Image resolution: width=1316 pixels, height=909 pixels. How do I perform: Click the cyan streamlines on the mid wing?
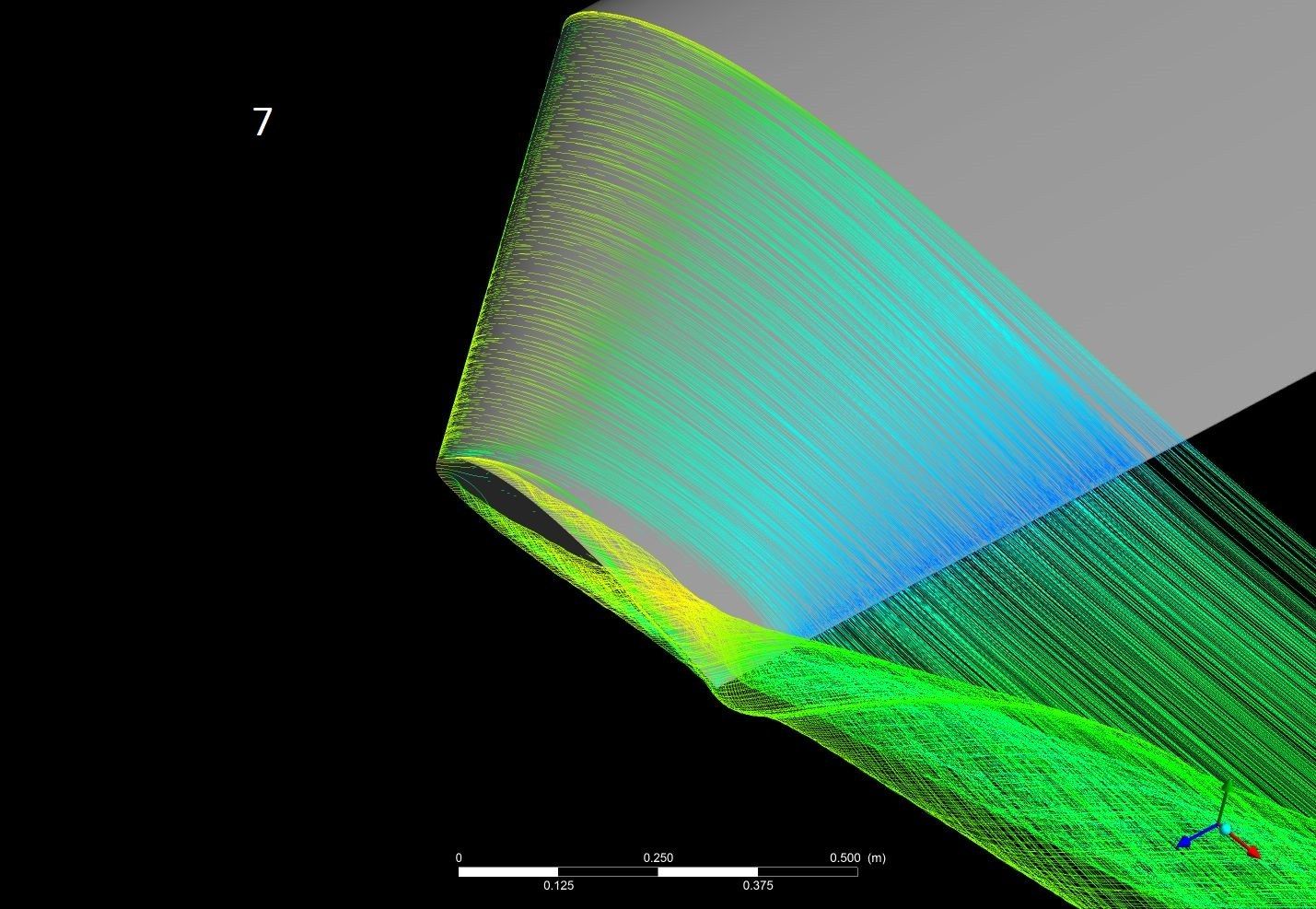(875, 368)
